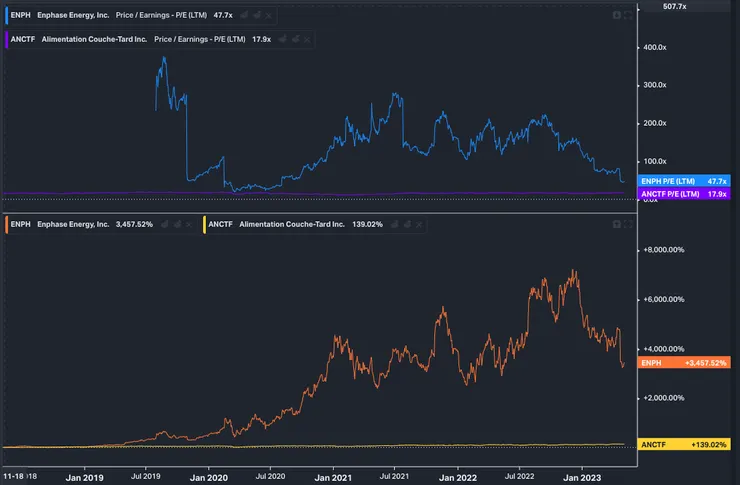Click the blue ENPH P/E color bar

pos(5,17)
